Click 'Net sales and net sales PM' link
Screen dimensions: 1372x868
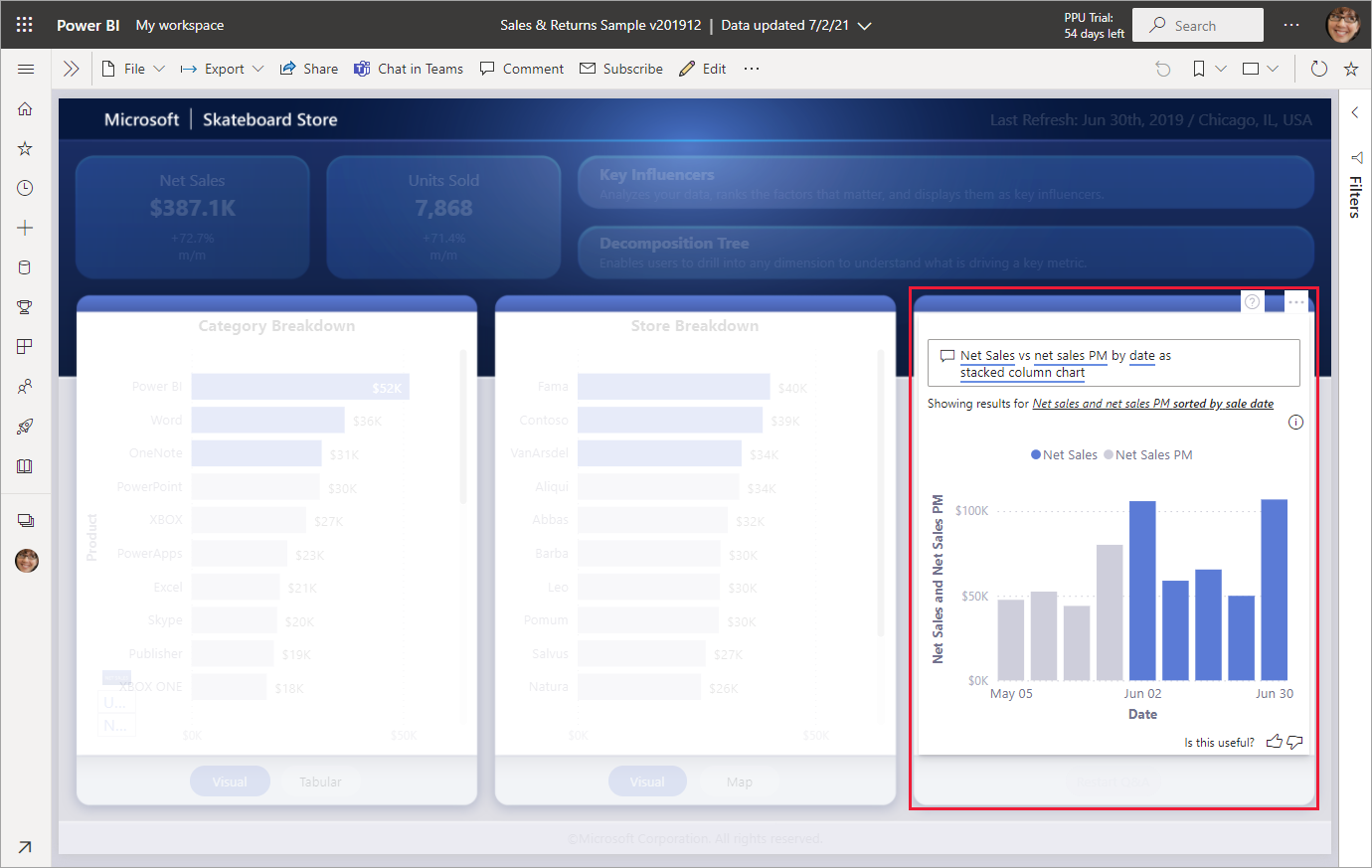(x=1153, y=404)
